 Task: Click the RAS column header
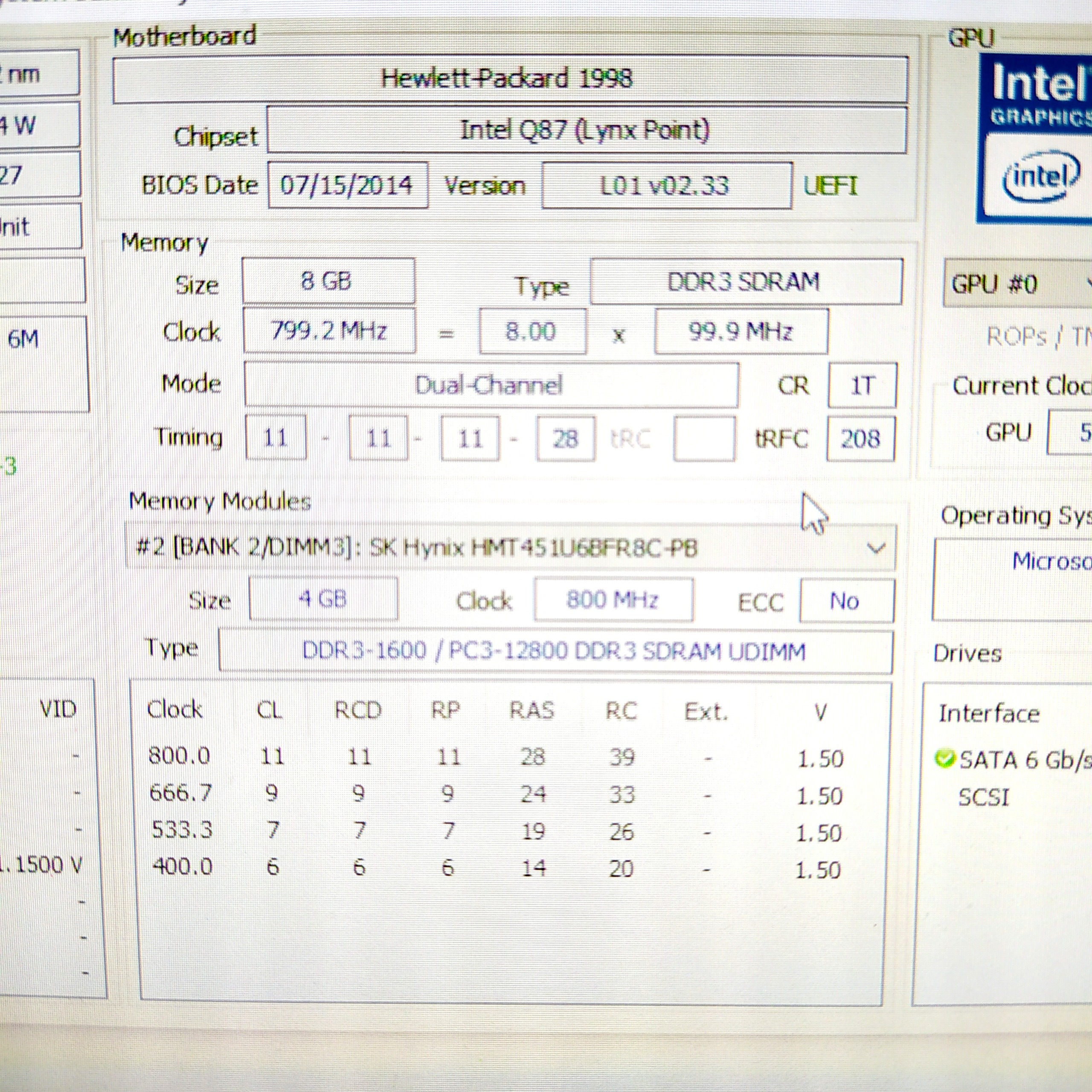532,711
